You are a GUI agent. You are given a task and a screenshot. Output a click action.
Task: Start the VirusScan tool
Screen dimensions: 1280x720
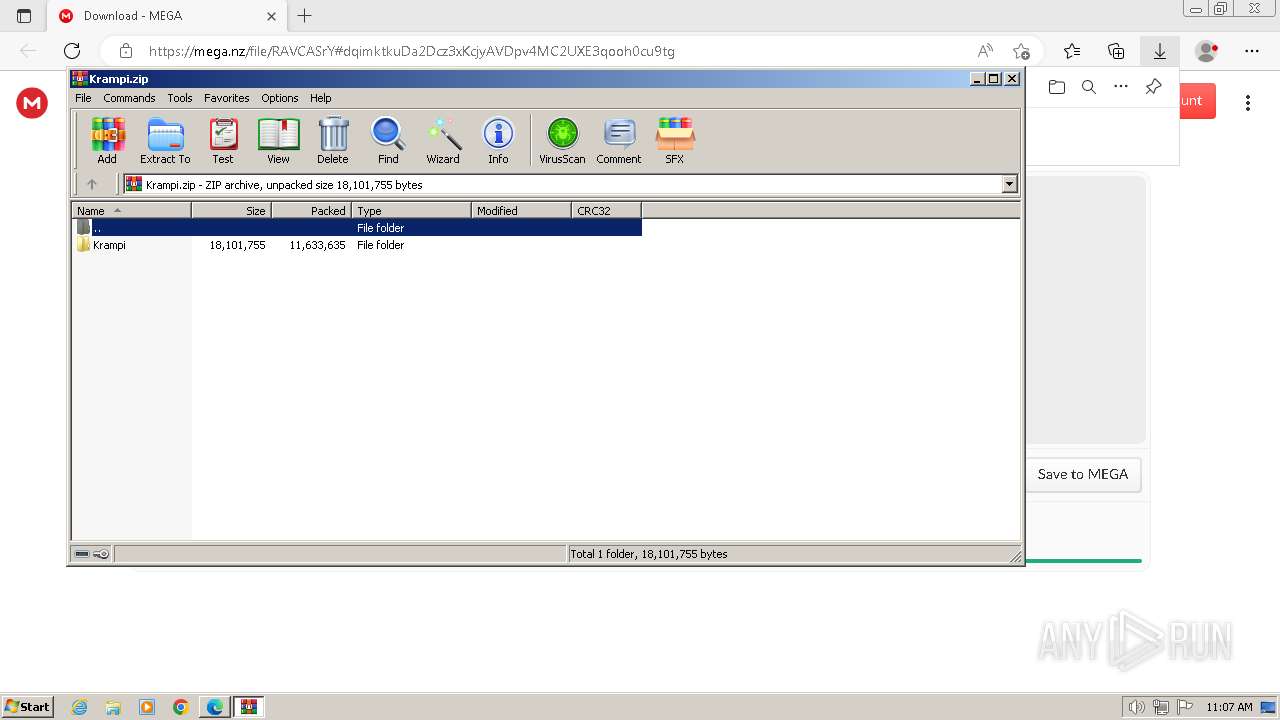point(562,140)
